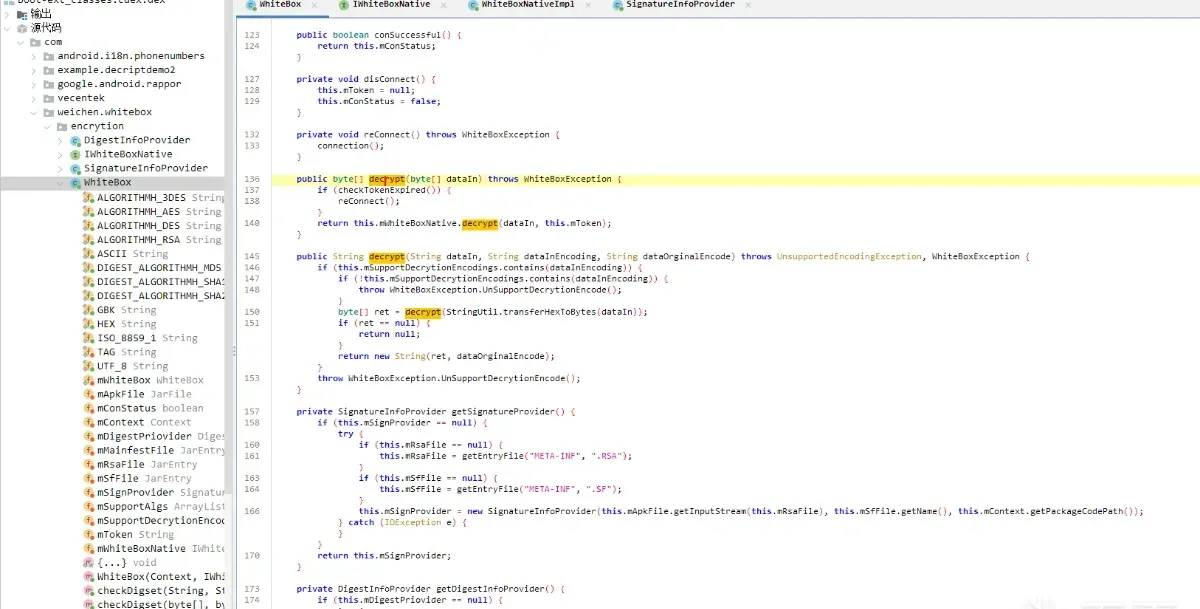This screenshot has width=1200, height=609.
Task: Click connection() call on line 133
Action: pos(350,145)
